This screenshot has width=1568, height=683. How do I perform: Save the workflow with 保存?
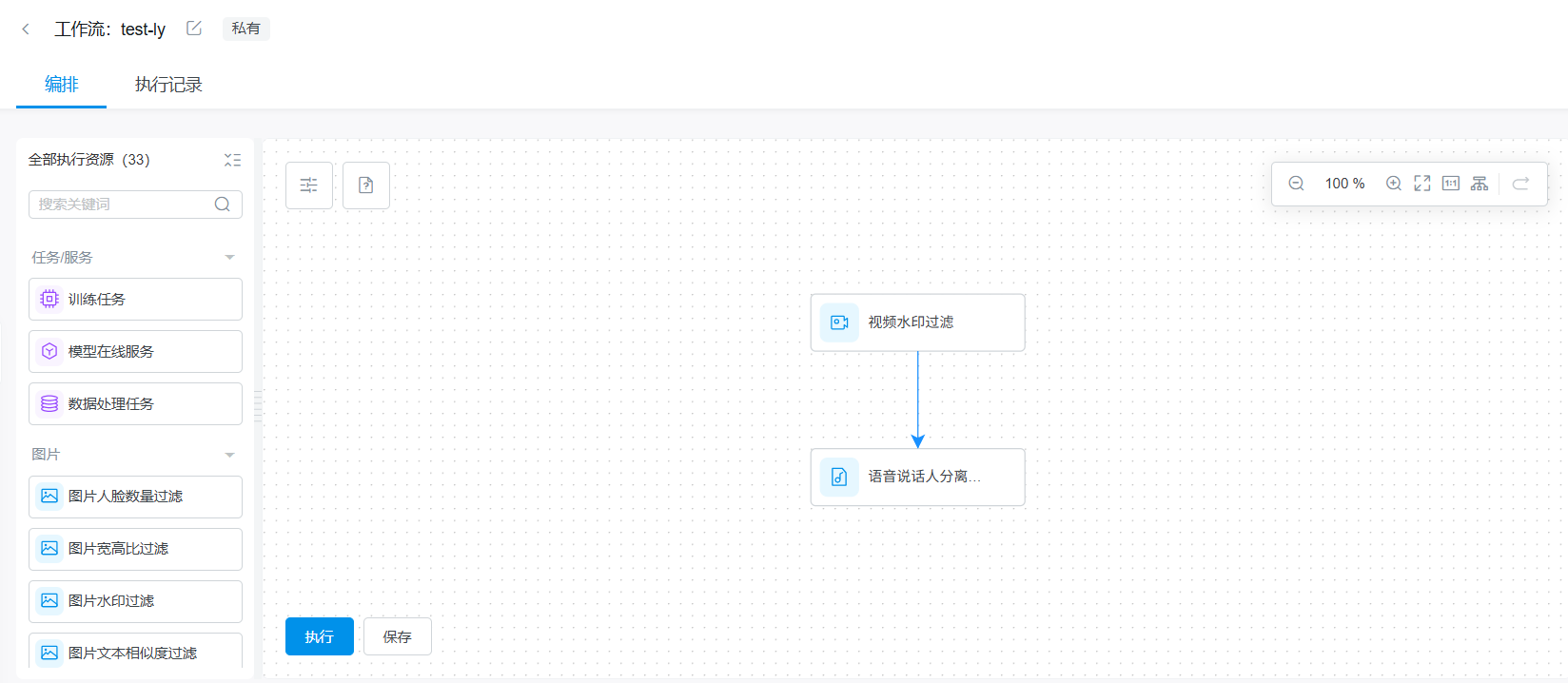click(x=398, y=636)
